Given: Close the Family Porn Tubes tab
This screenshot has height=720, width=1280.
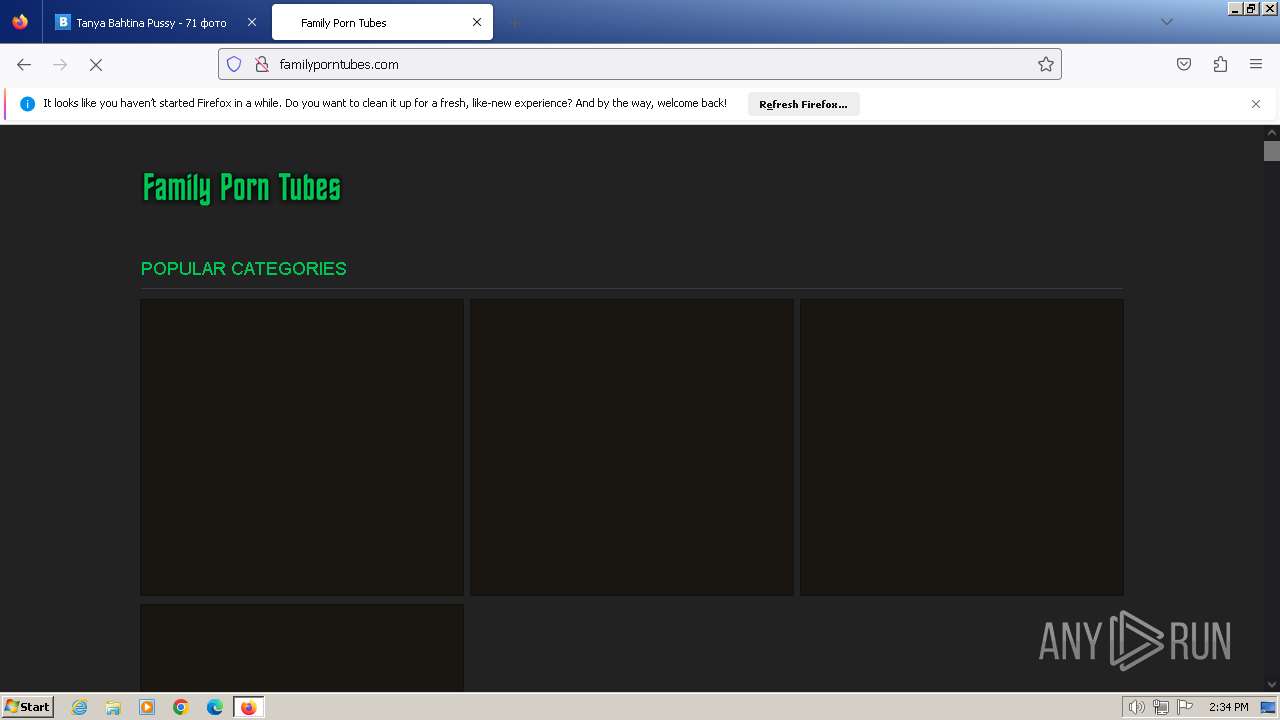Looking at the screenshot, I should point(477,22).
